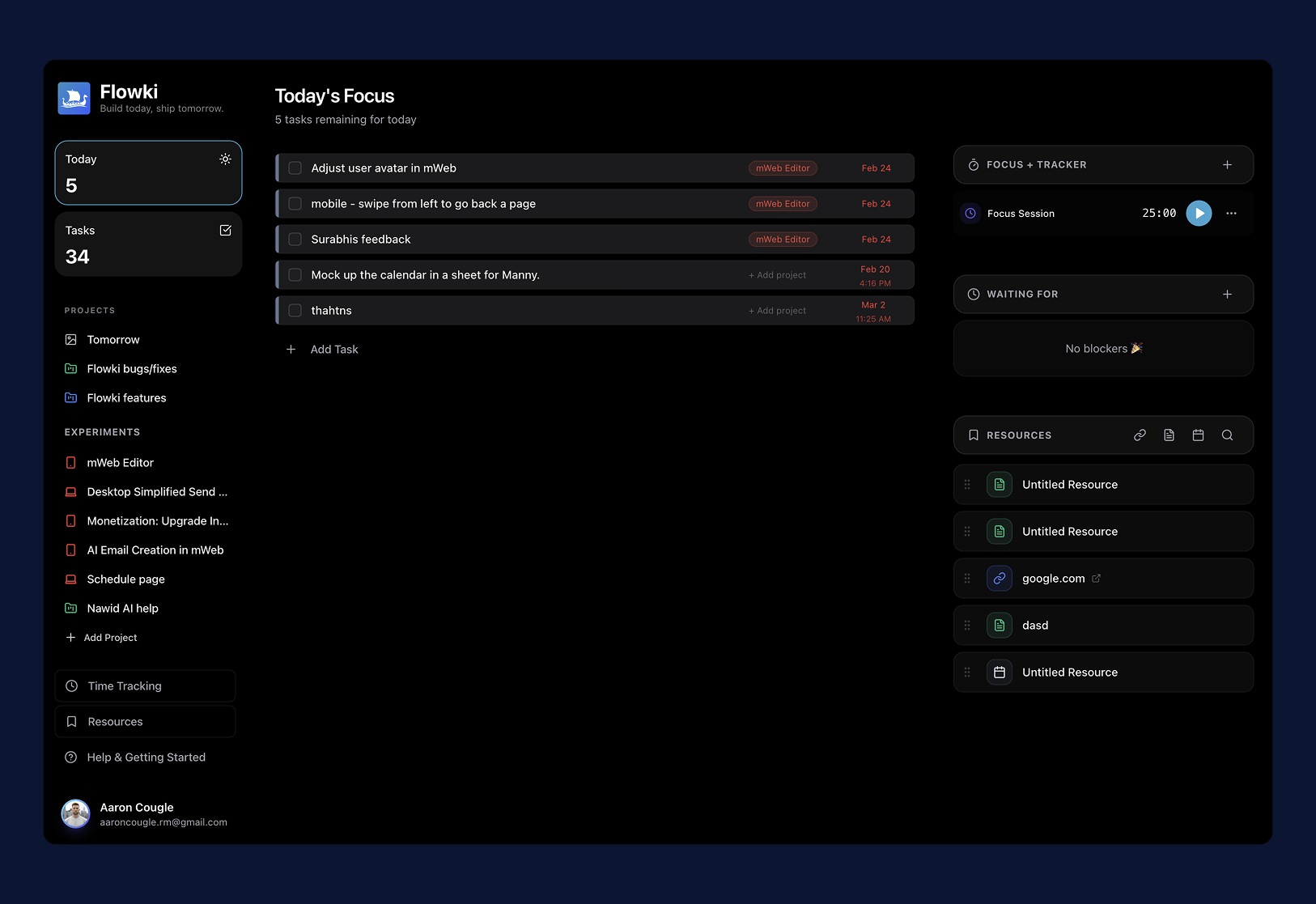This screenshot has width=1316, height=904.
Task: Open Focus Session three-dot options menu
Action: click(1231, 214)
